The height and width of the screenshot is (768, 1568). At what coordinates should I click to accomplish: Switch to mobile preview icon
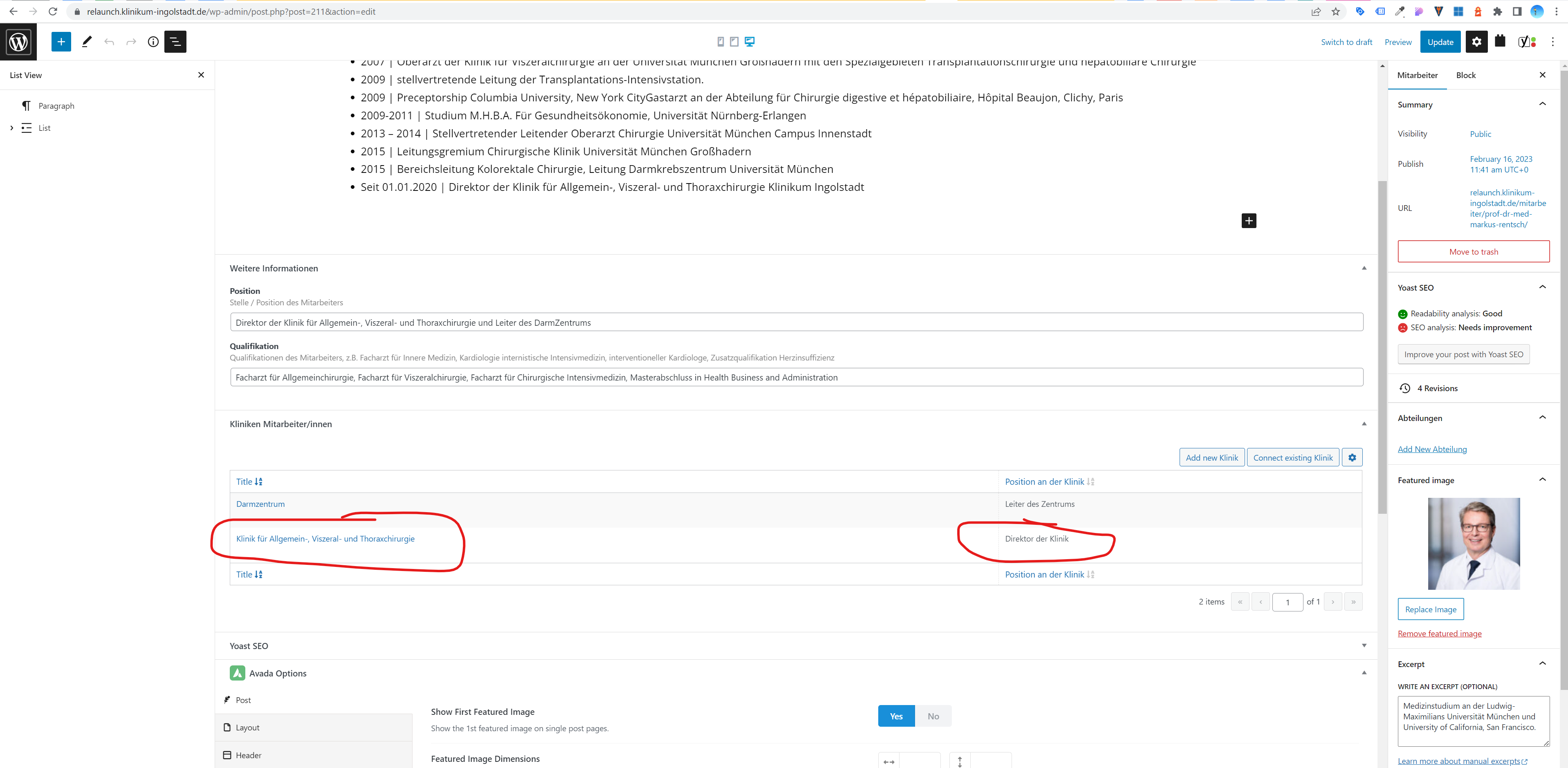click(720, 41)
